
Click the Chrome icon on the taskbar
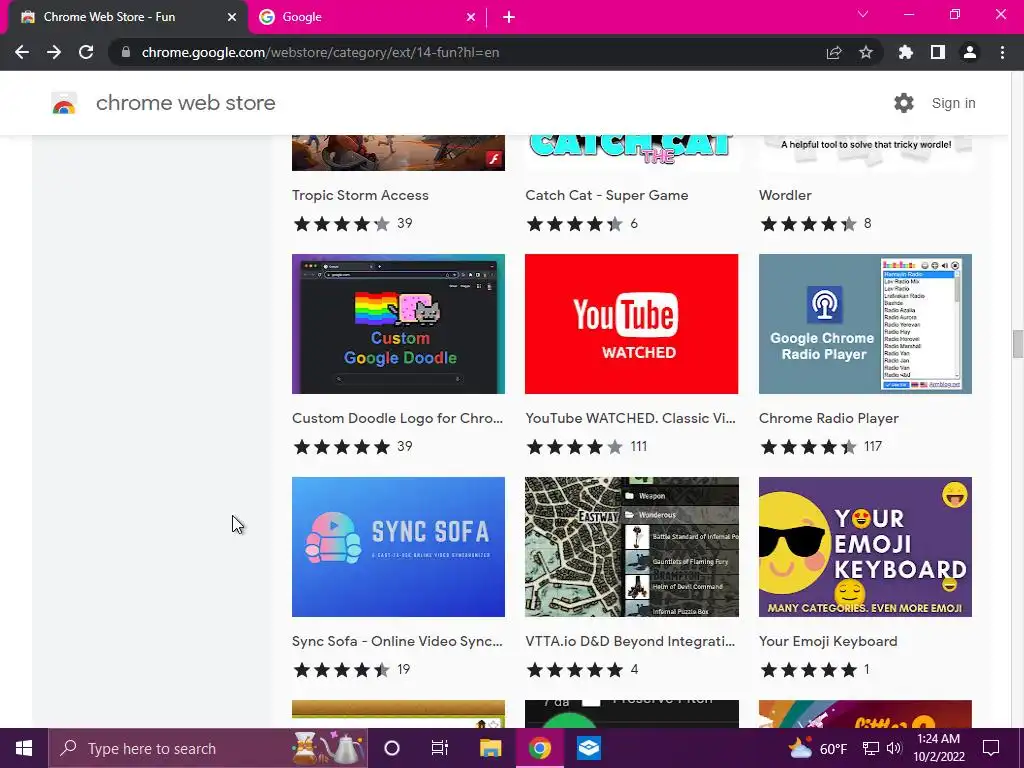click(539, 748)
